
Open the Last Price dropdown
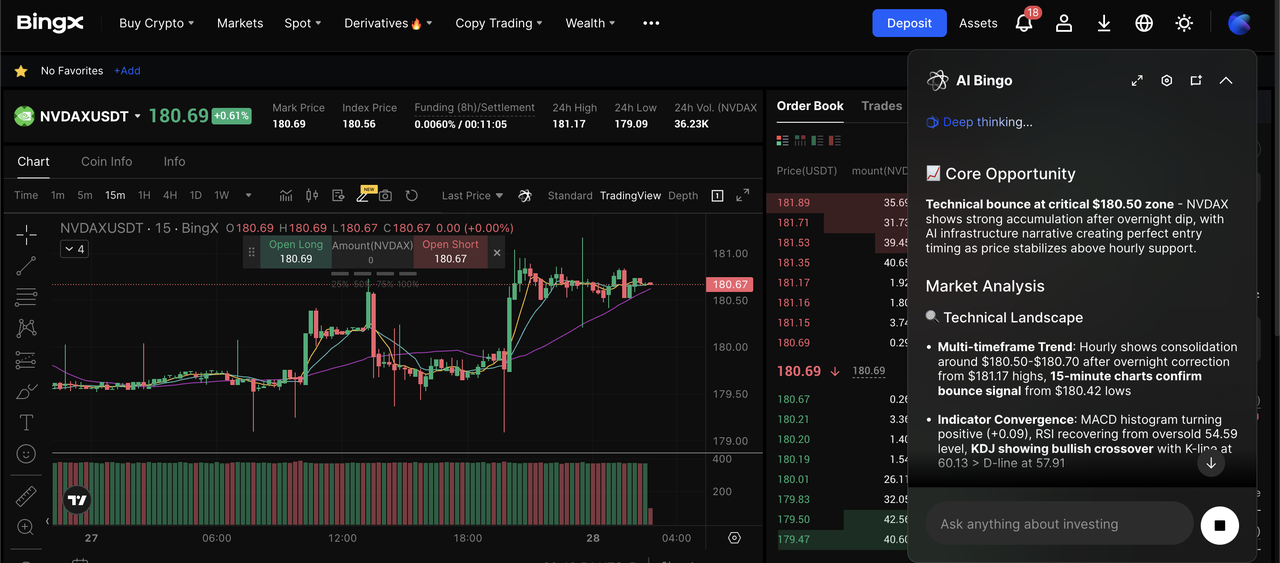point(472,196)
